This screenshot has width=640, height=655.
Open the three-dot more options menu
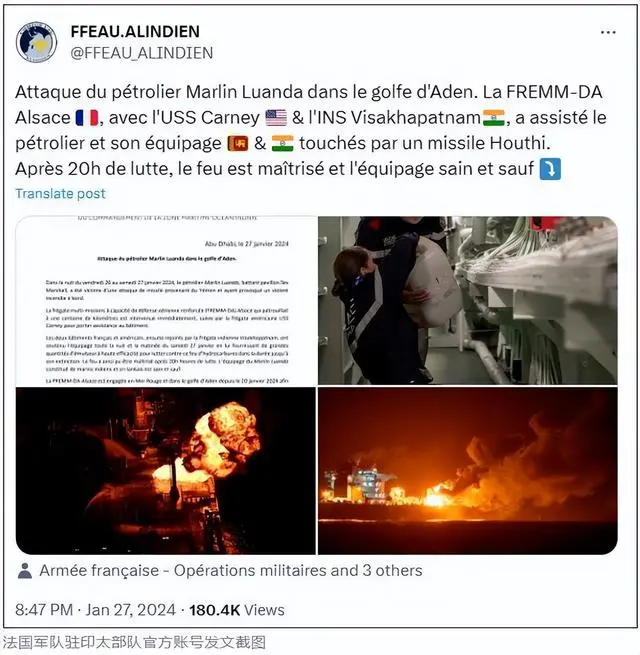[x=608, y=32]
